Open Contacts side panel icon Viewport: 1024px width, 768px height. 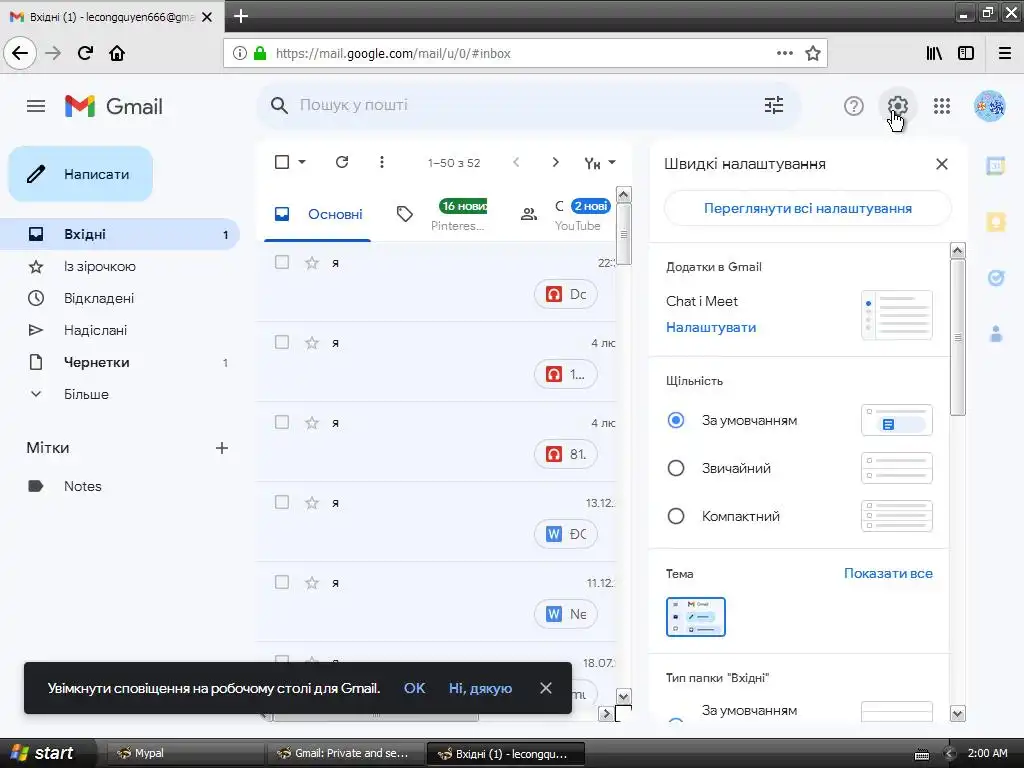[x=996, y=334]
